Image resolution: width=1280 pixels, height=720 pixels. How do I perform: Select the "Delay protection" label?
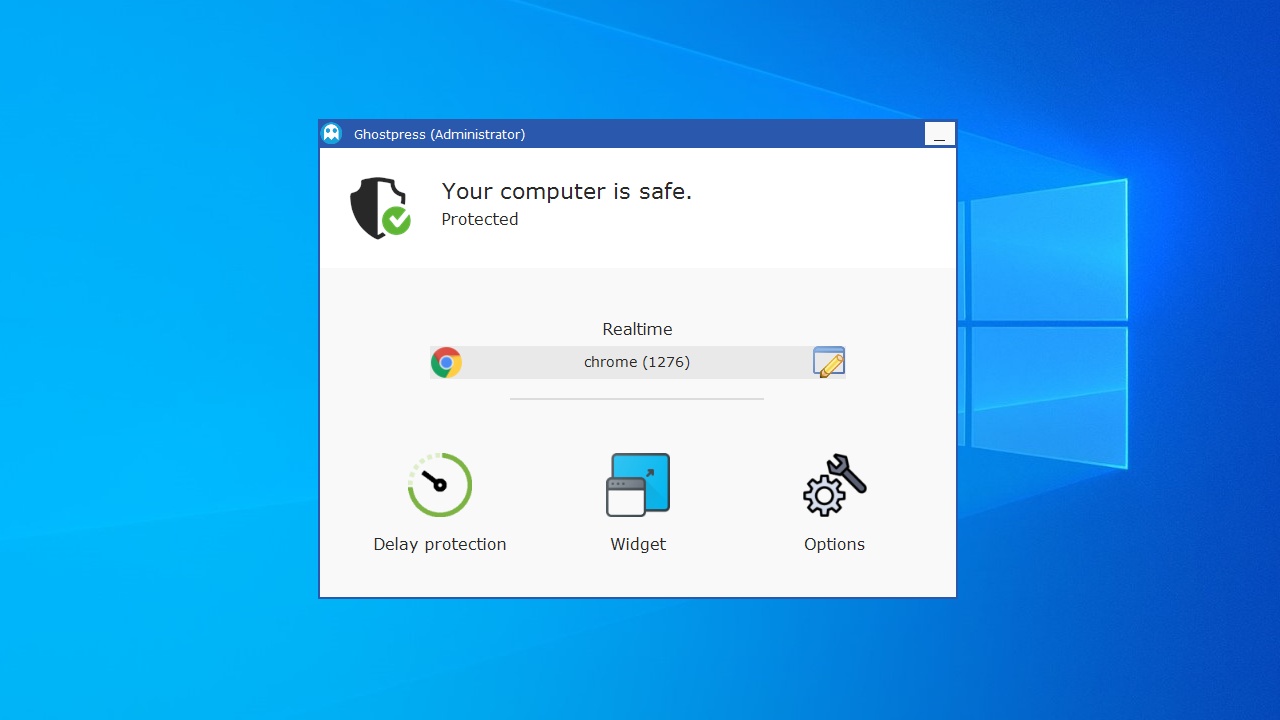pyautogui.click(x=440, y=544)
